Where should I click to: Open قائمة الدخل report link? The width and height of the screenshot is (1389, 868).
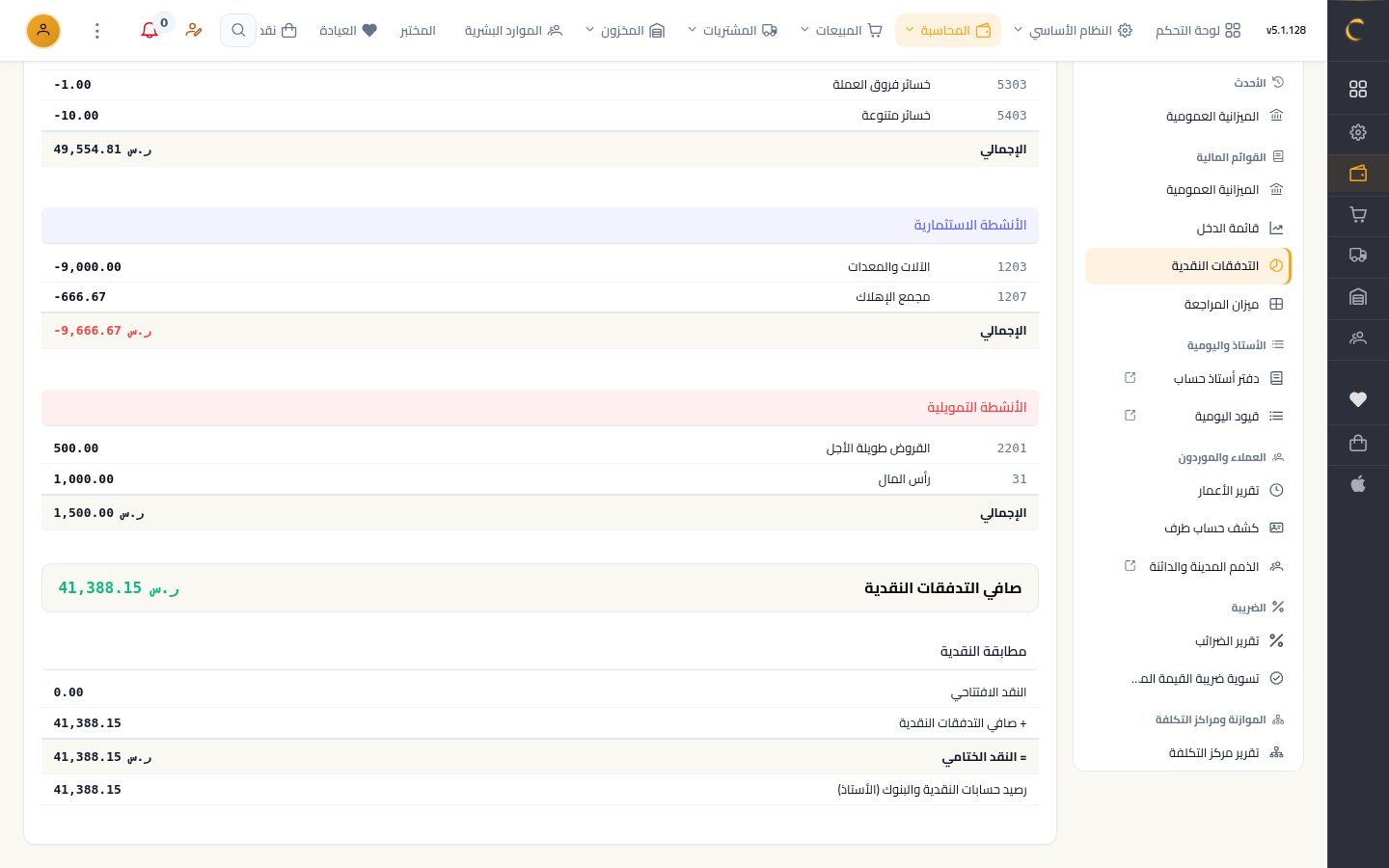point(1188,229)
